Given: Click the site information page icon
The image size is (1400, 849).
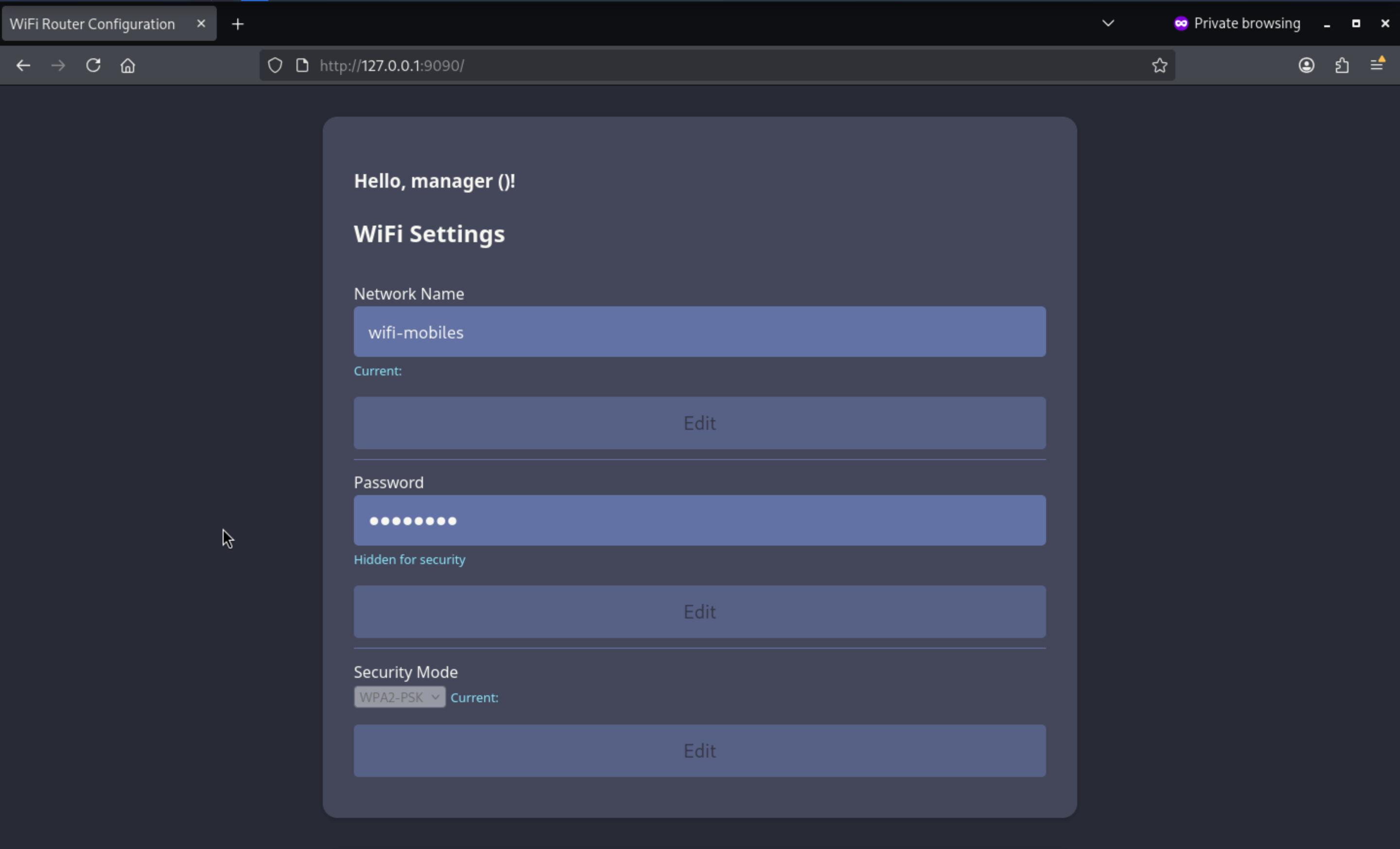Looking at the screenshot, I should pos(302,65).
